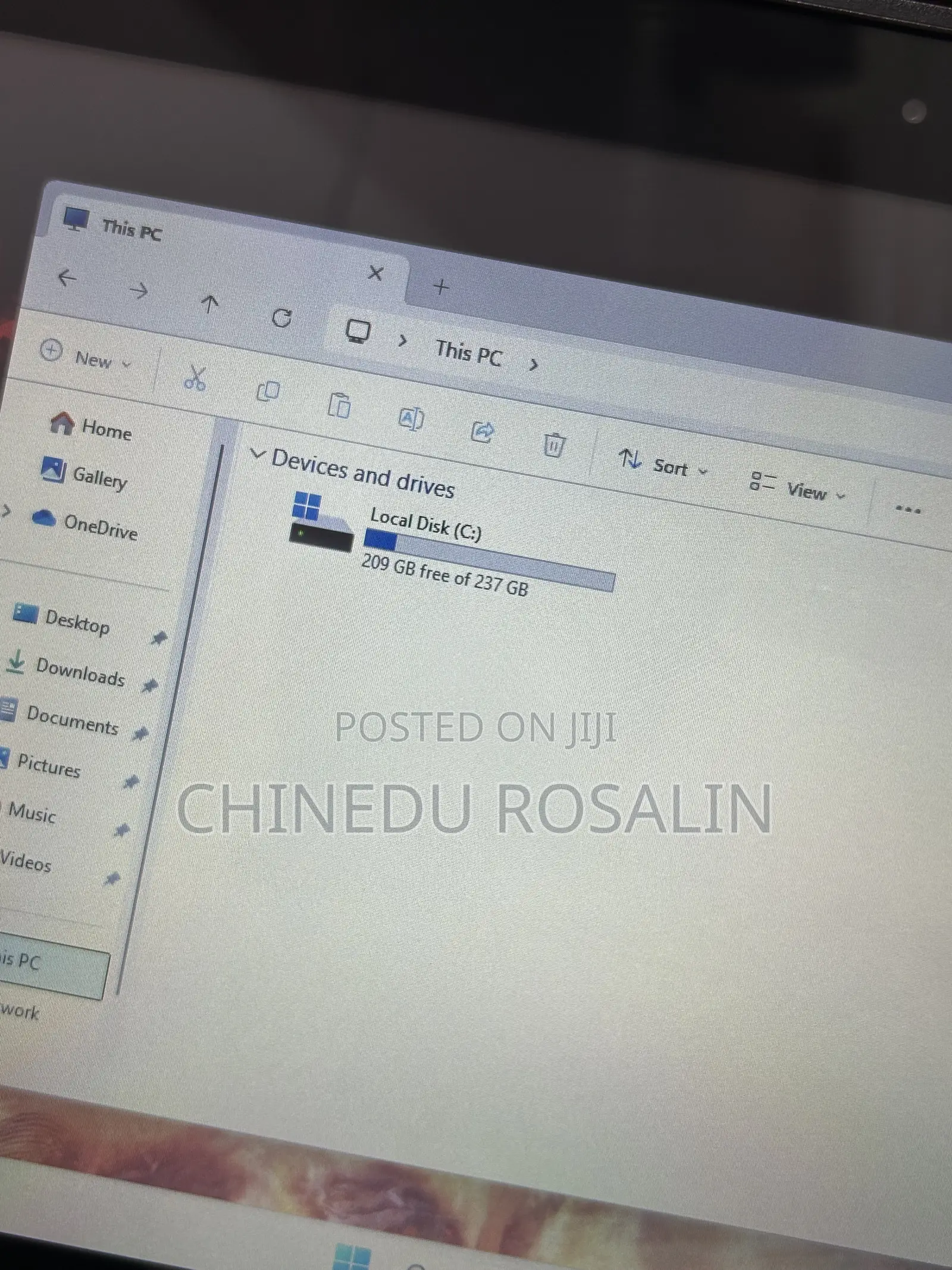Click the "209 GB free of 237 GB" text
The height and width of the screenshot is (1270, 952).
pyautogui.click(x=444, y=575)
